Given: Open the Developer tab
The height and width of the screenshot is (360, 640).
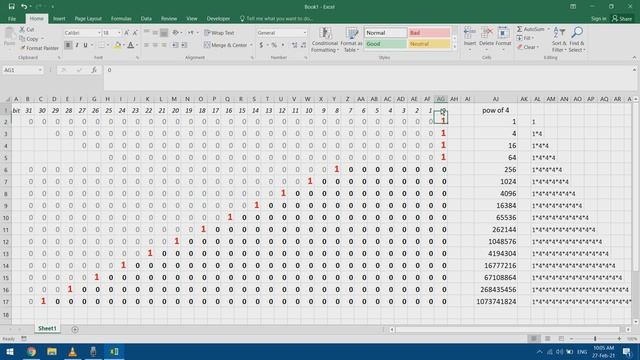Looking at the screenshot, I should tap(218, 19).
